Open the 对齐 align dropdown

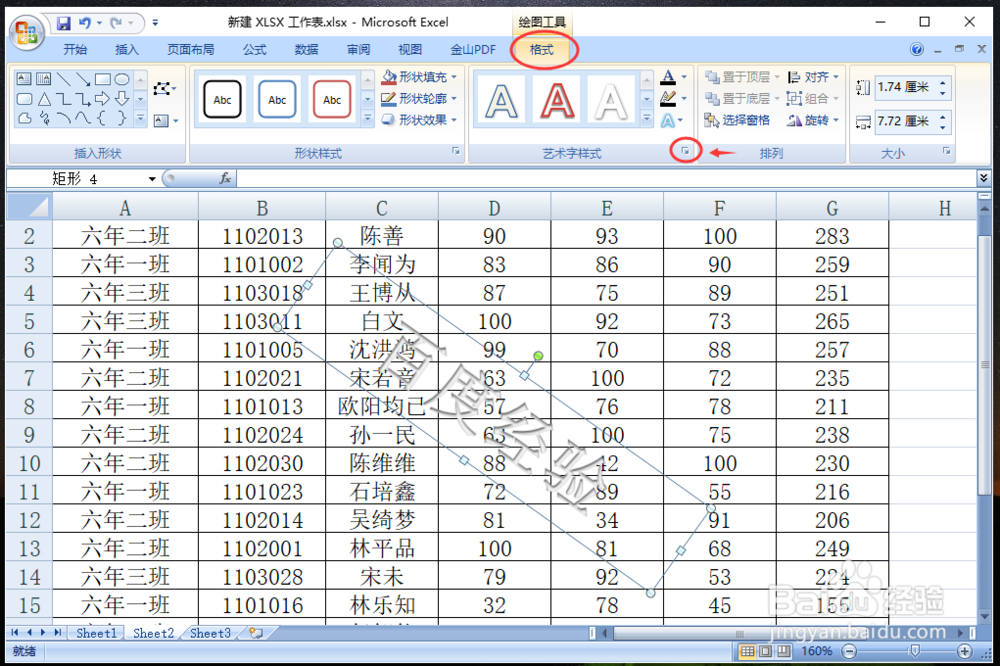812,77
